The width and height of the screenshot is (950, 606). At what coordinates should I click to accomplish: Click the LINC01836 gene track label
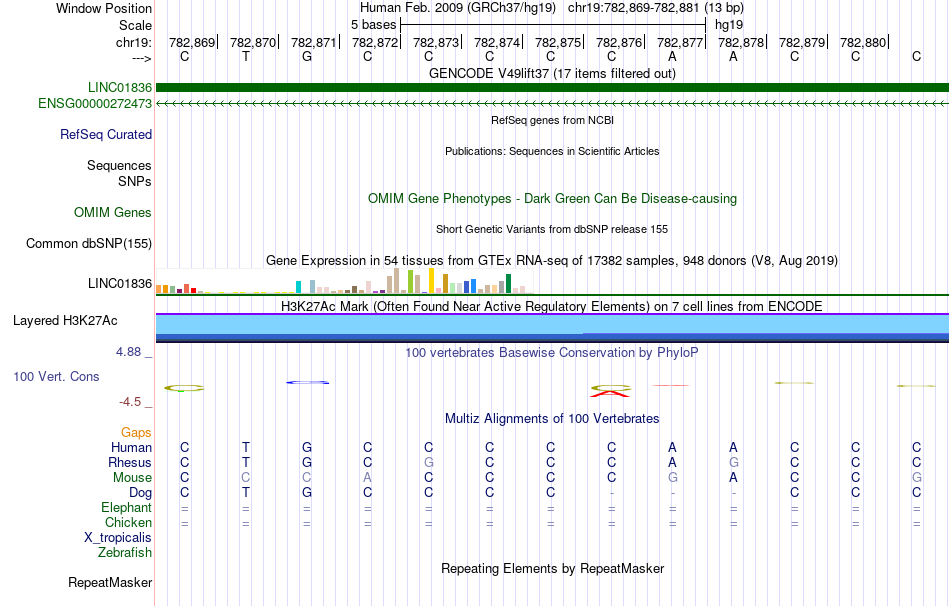tap(119, 88)
